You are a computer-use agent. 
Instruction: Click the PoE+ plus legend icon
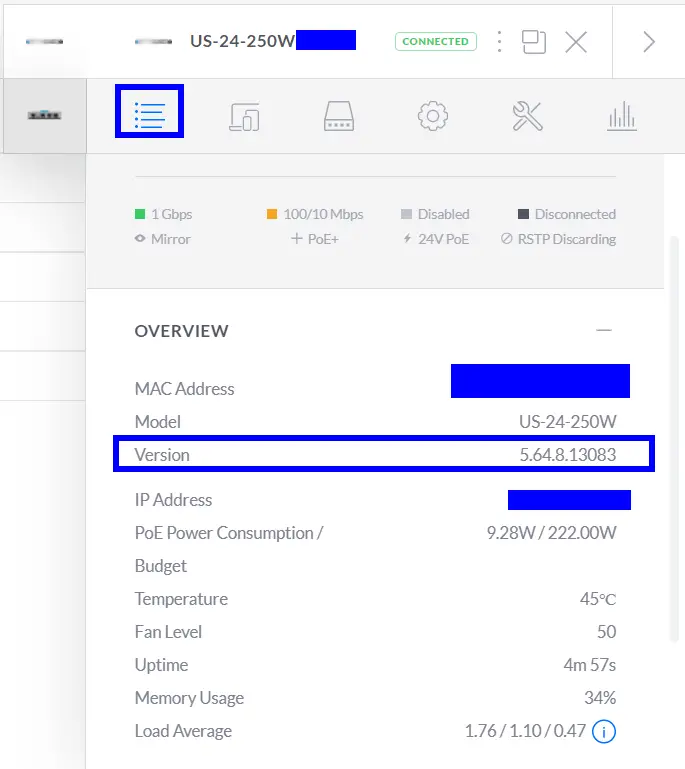[296, 238]
